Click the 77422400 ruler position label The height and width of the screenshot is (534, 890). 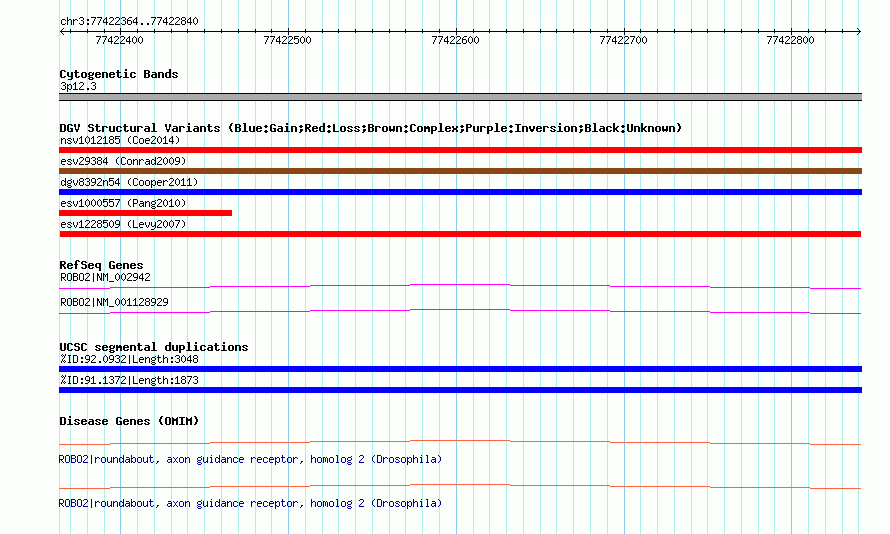[119, 40]
